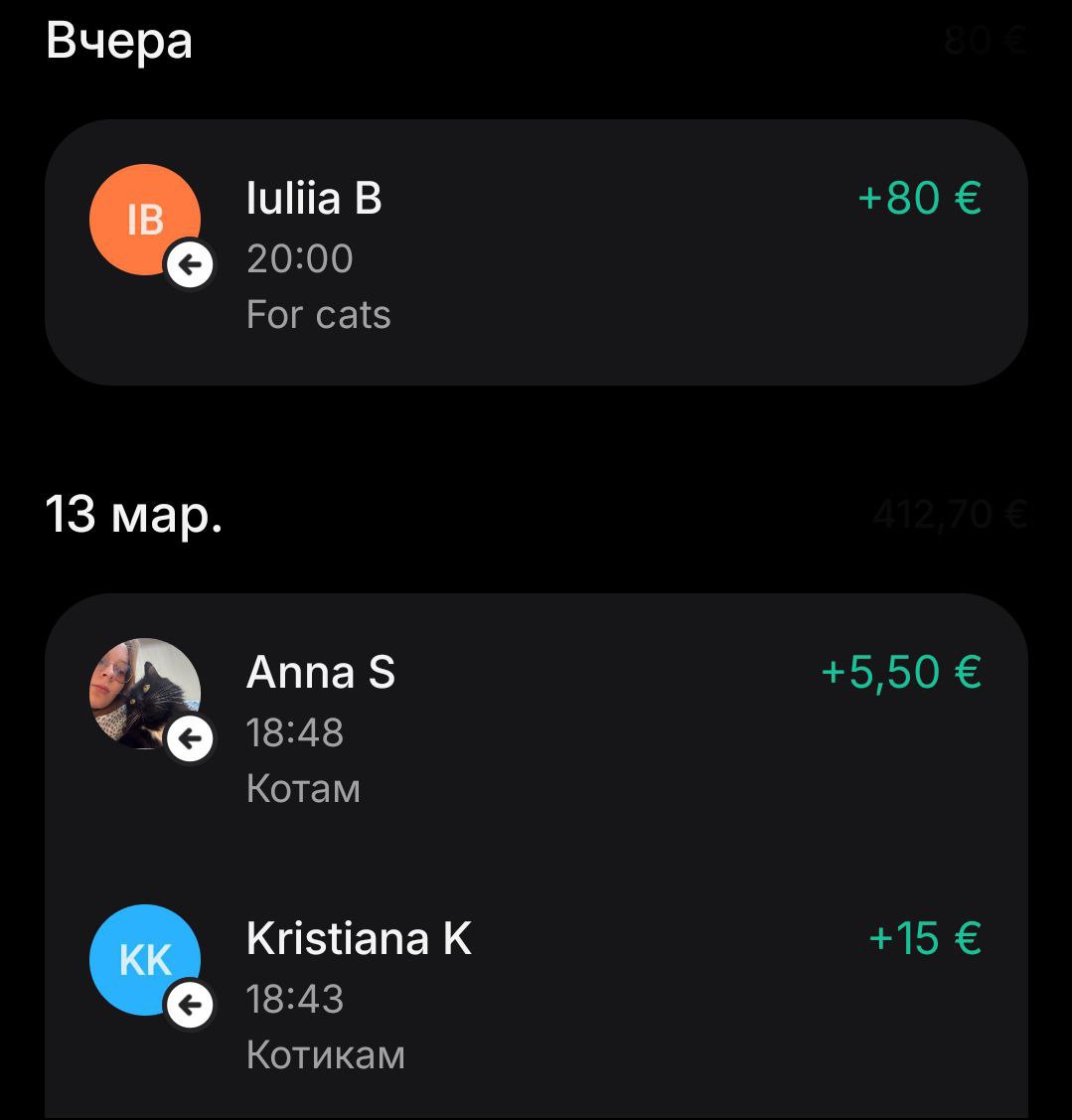The image size is (1072, 1120).
Task: Tap the faint 412,70 € daily total
Action: coord(949,515)
